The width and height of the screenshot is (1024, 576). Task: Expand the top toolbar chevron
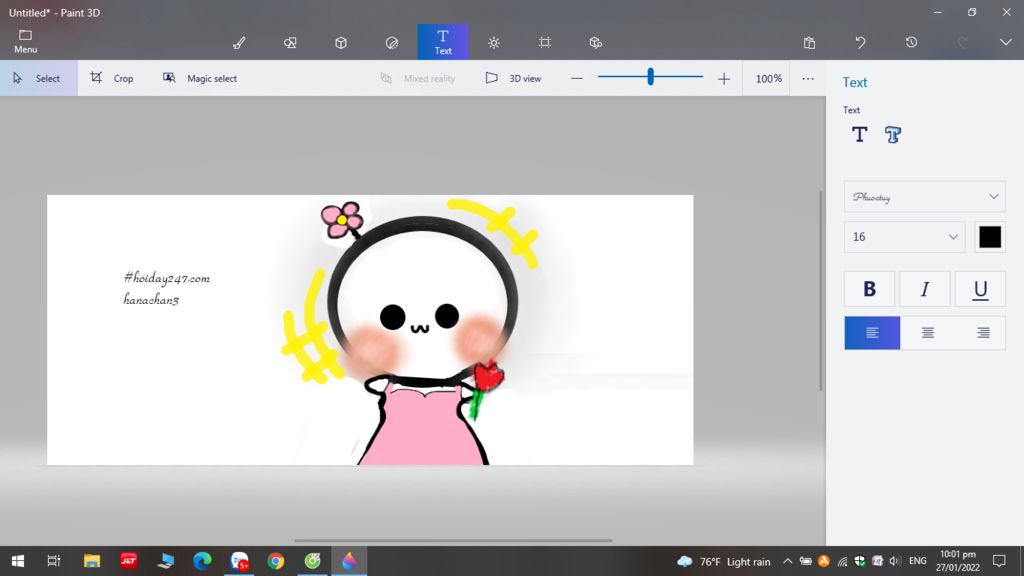click(x=1006, y=42)
